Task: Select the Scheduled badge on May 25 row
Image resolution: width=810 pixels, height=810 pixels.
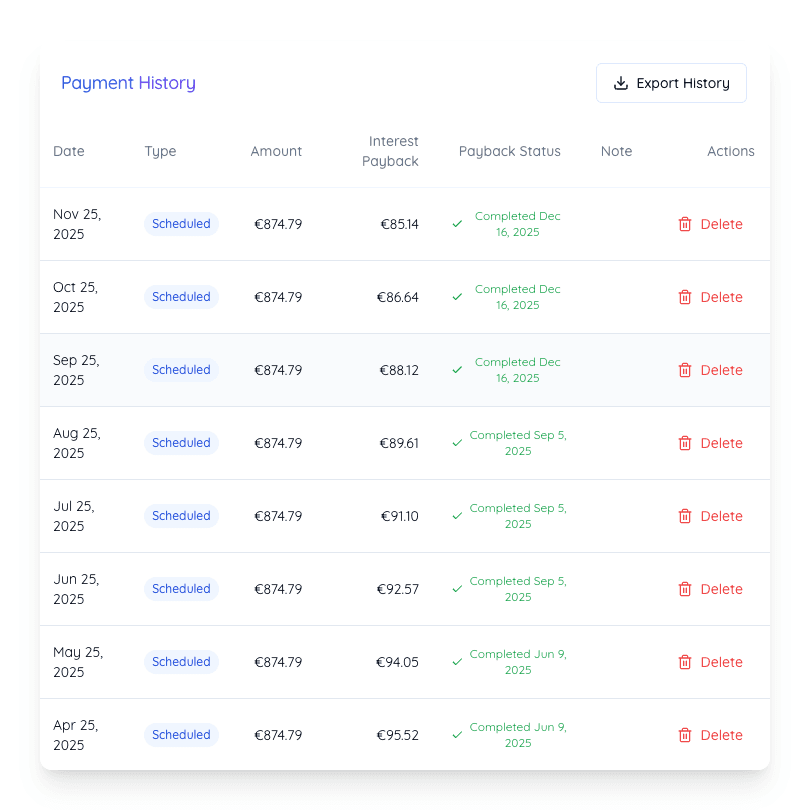Action: click(x=181, y=662)
